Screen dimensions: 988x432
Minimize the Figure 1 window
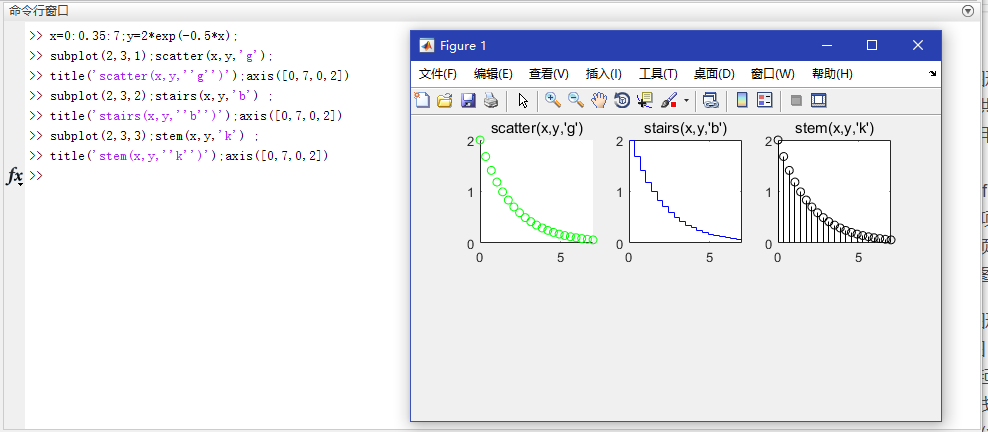coord(827,45)
